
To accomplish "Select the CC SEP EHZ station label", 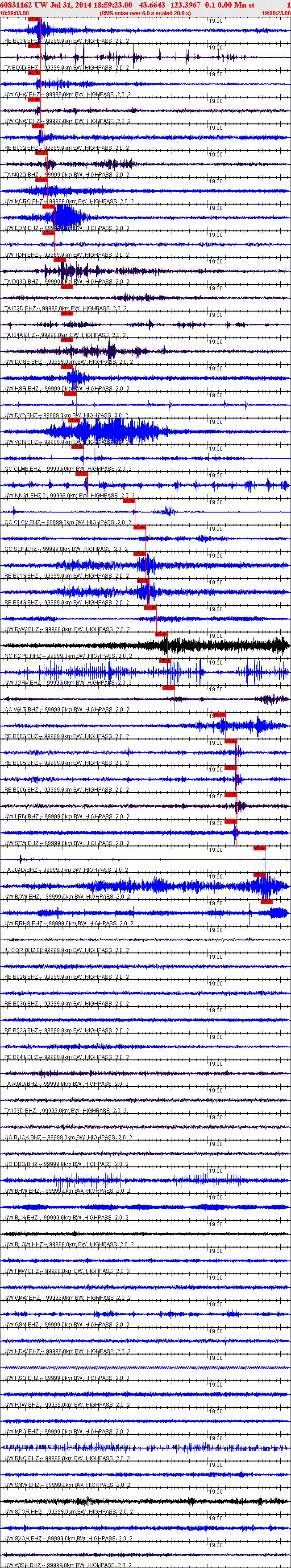I will [x=66, y=549].
